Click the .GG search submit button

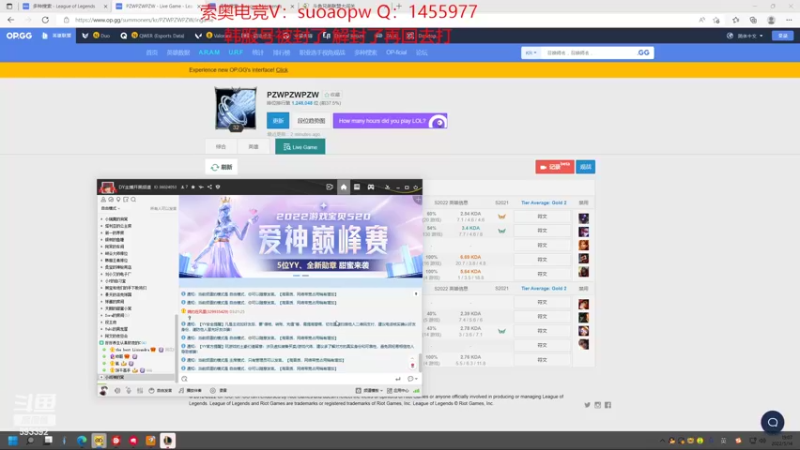643,53
